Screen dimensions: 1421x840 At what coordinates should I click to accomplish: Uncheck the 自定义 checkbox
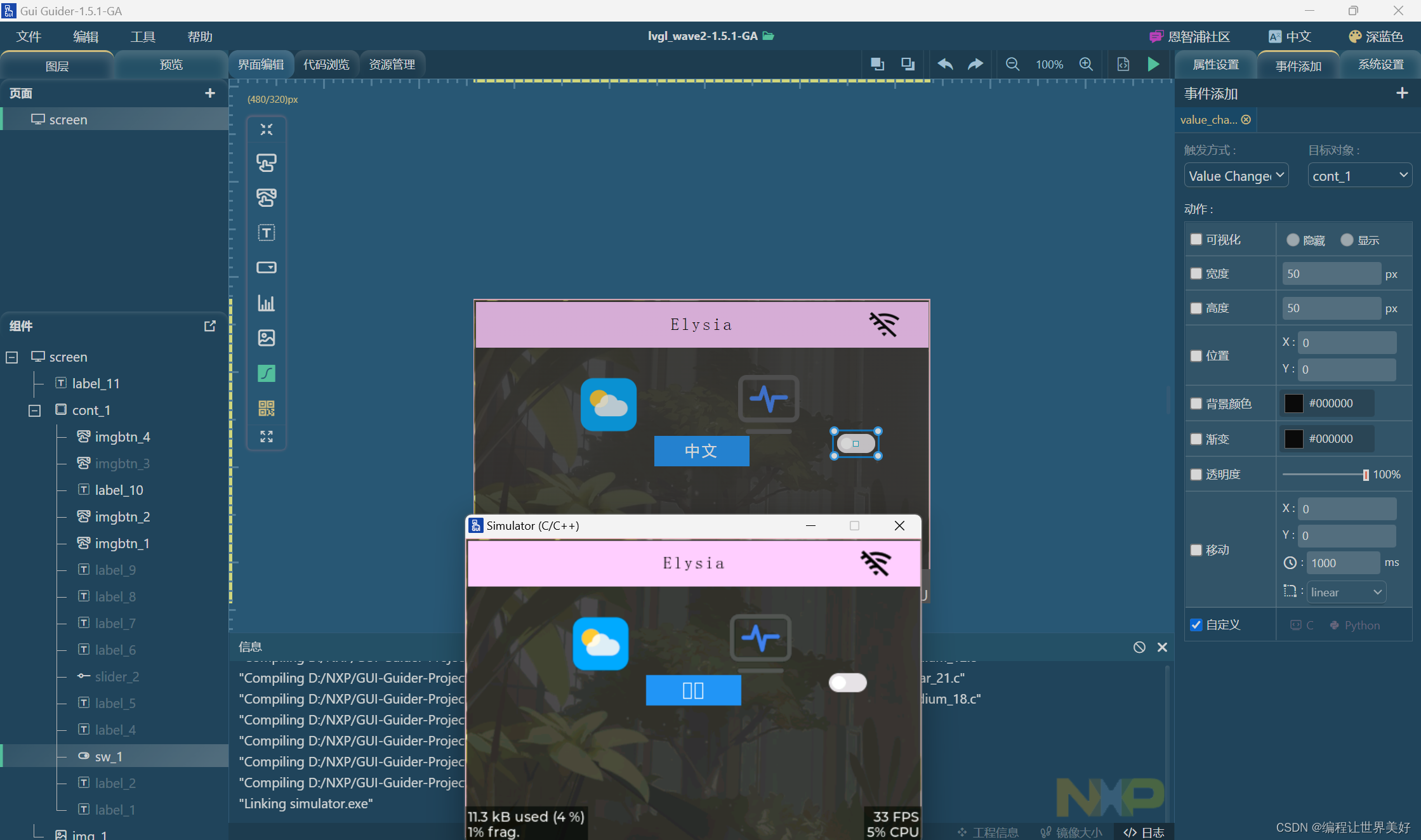click(x=1196, y=625)
